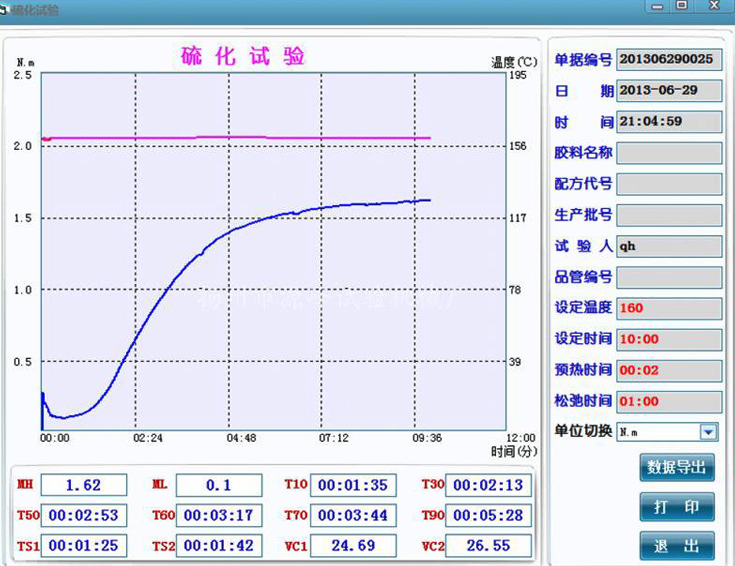
Task: Select the 单据编号 field 201306290025
Action: point(669,59)
